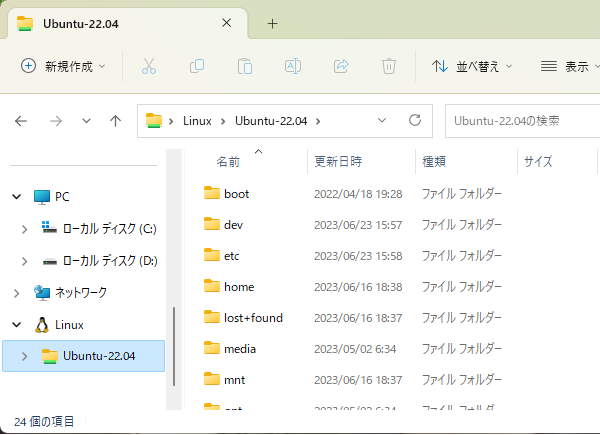Open address bar history dropdown
The image size is (600, 435).
[382, 121]
